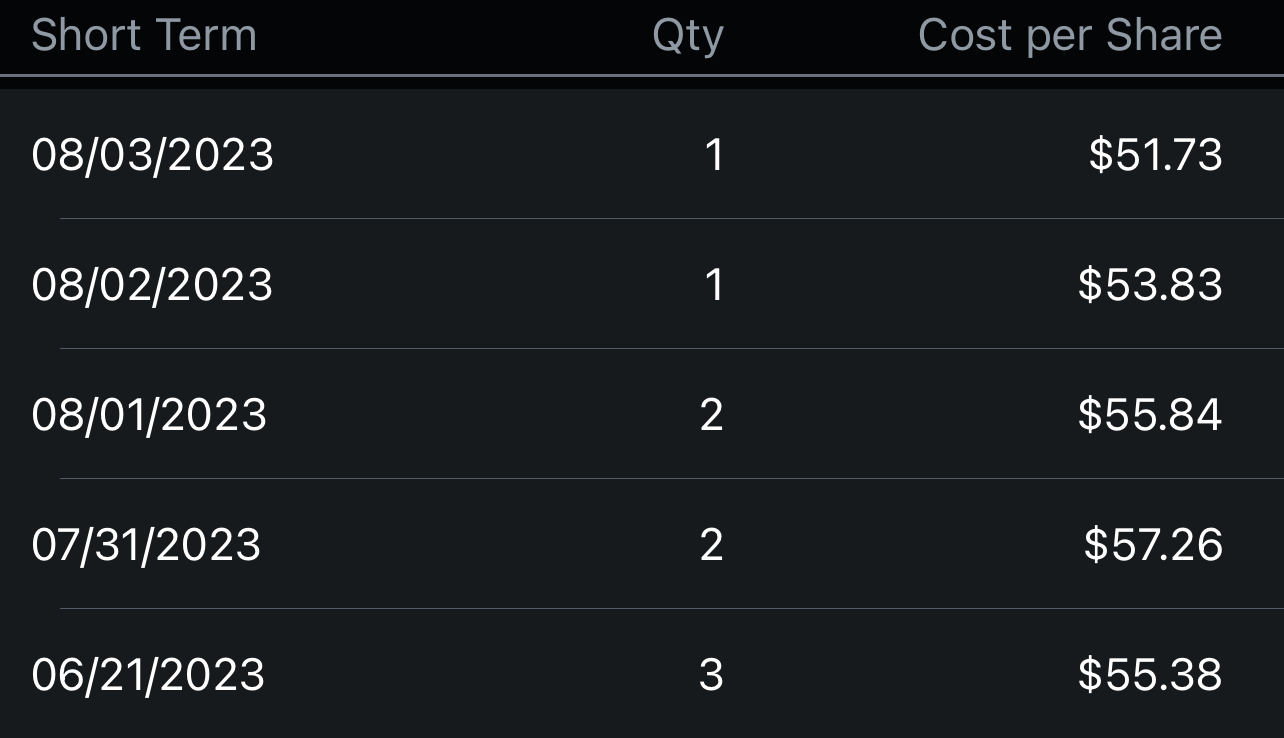The height and width of the screenshot is (738, 1284).
Task: Select the $55.84 cost per share value
Action: click(1150, 415)
